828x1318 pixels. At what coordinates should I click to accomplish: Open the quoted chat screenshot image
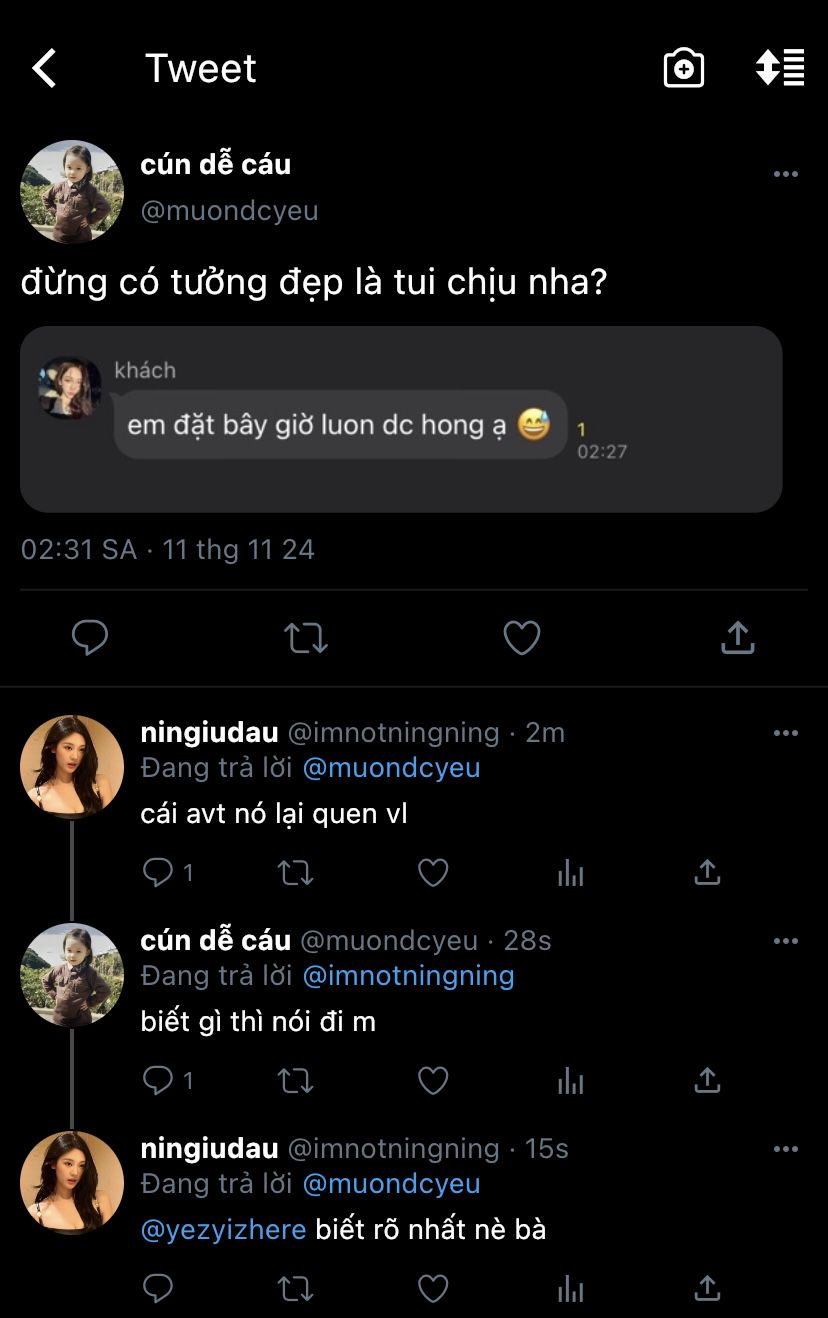(400, 419)
